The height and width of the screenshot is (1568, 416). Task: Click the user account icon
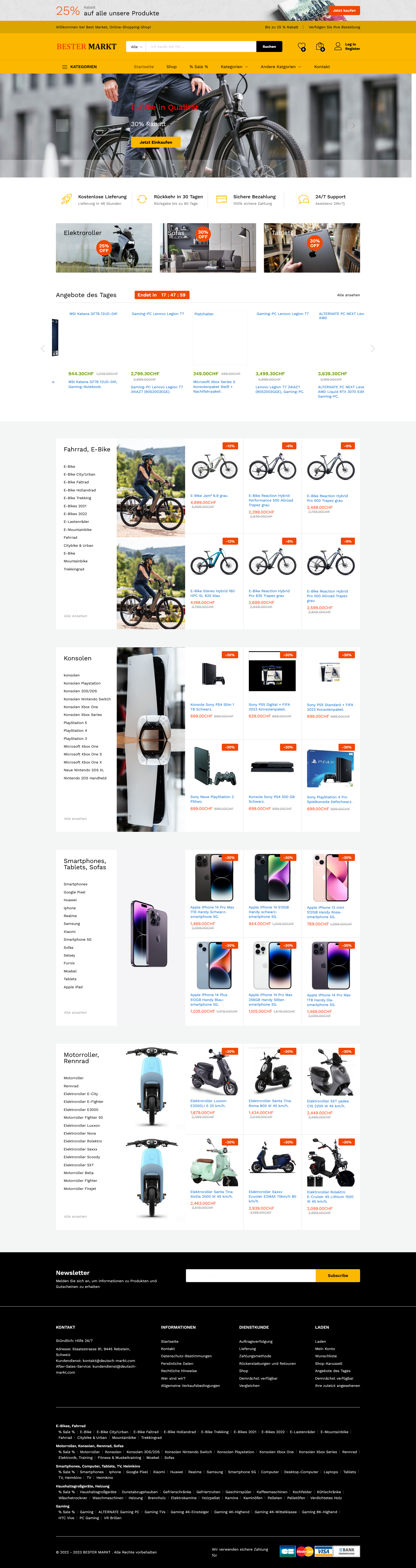338,46
